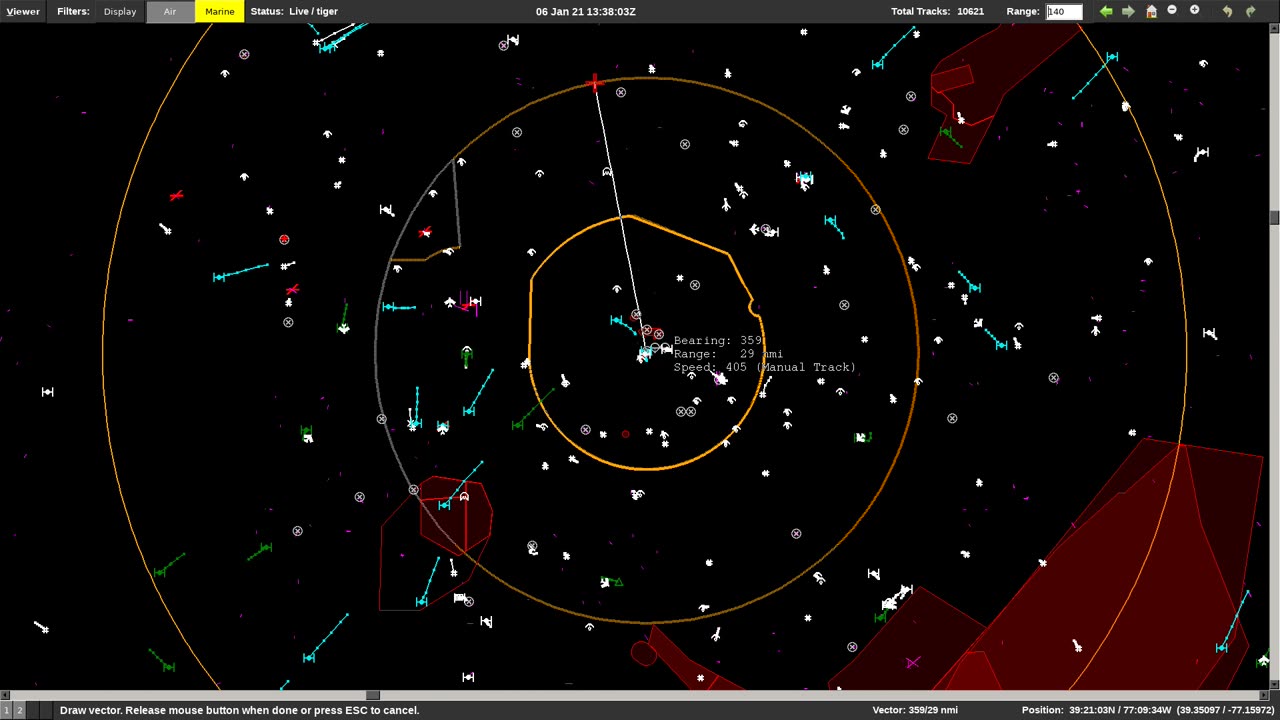Screen dimensions: 1280x720
Task: Click the vertical scrollbar thumb
Action: click(x=1275, y=218)
